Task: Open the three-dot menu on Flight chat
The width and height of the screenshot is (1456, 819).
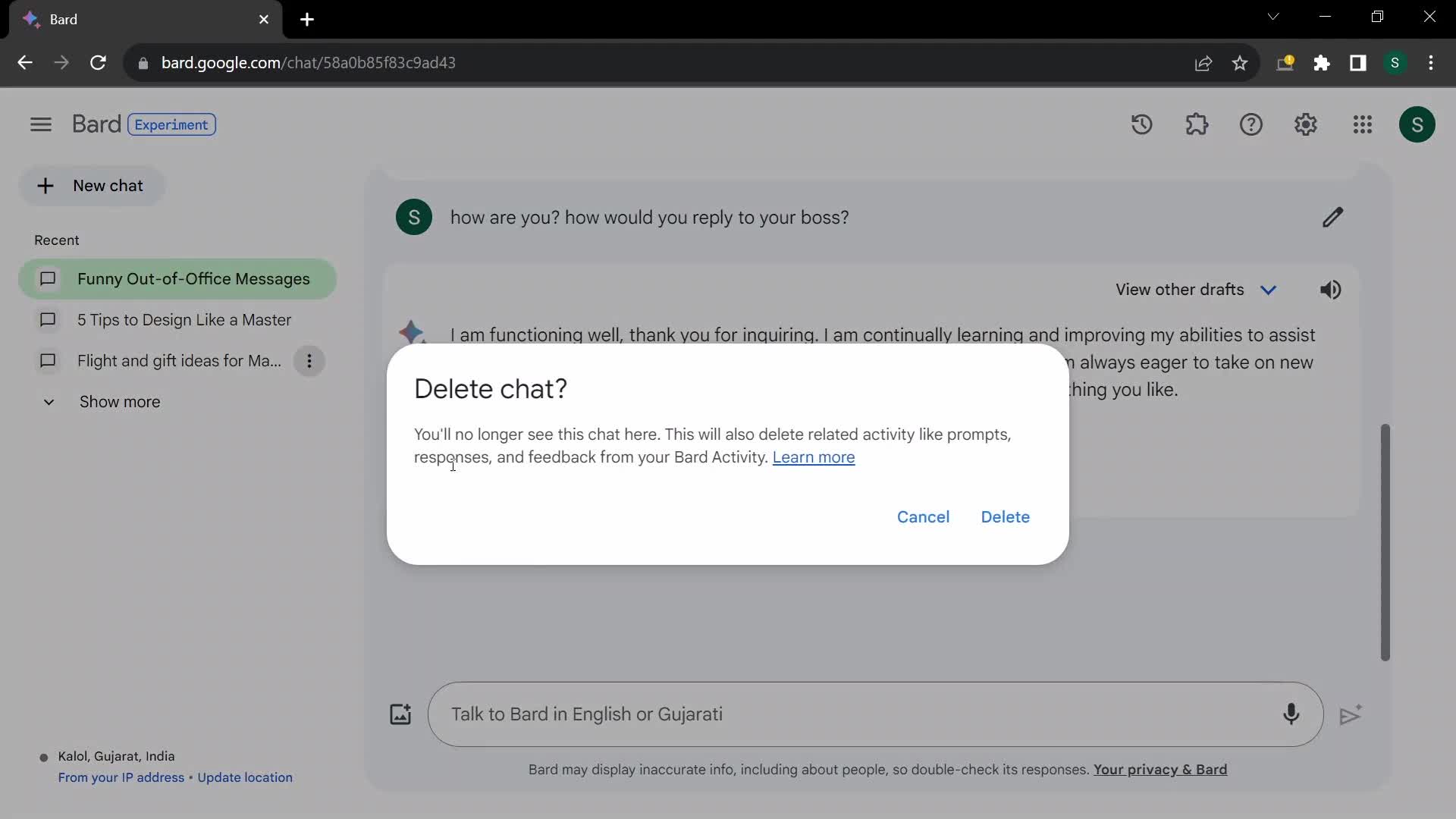Action: [x=310, y=362]
